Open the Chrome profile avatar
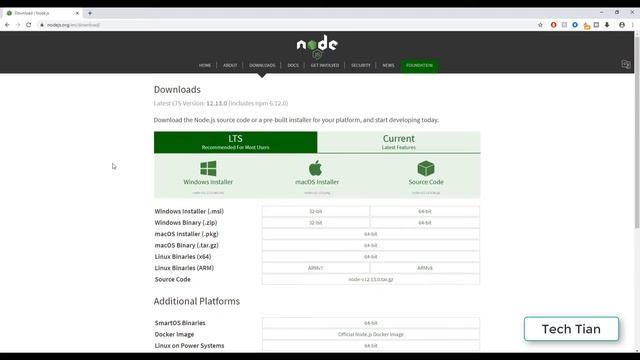640x360 pixels. [x=622, y=25]
